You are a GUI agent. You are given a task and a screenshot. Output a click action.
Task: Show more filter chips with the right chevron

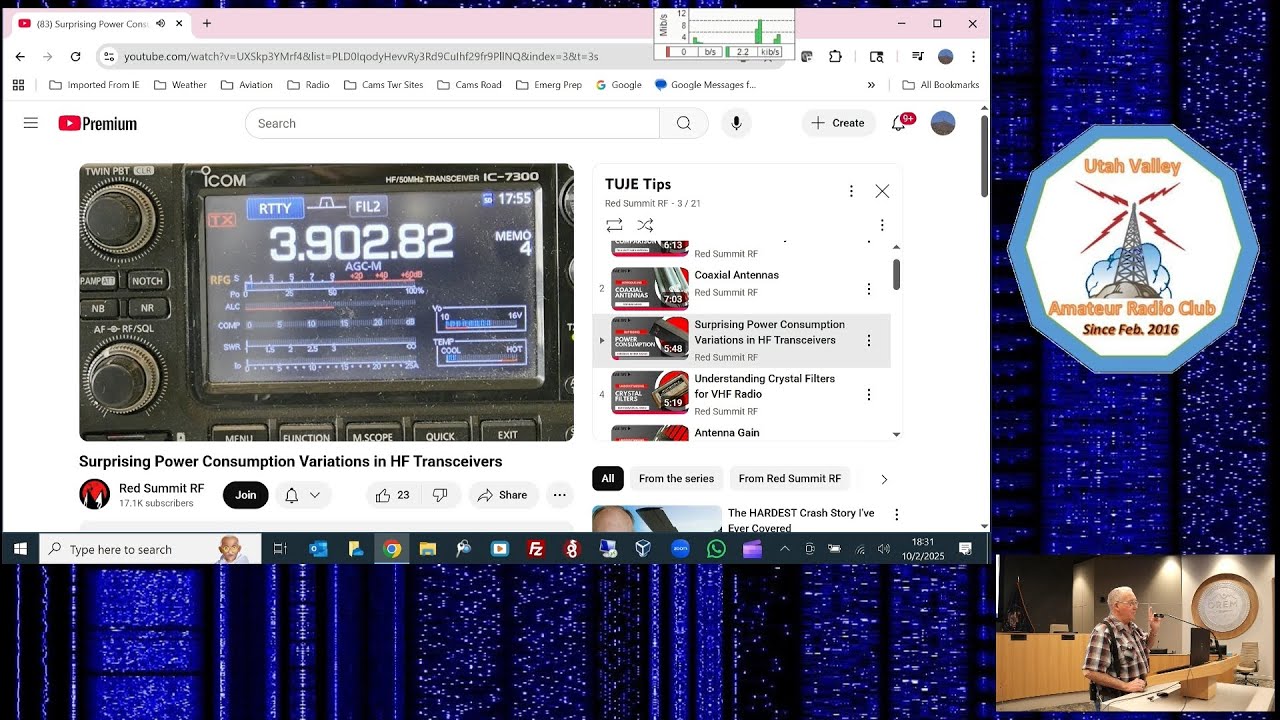point(883,479)
